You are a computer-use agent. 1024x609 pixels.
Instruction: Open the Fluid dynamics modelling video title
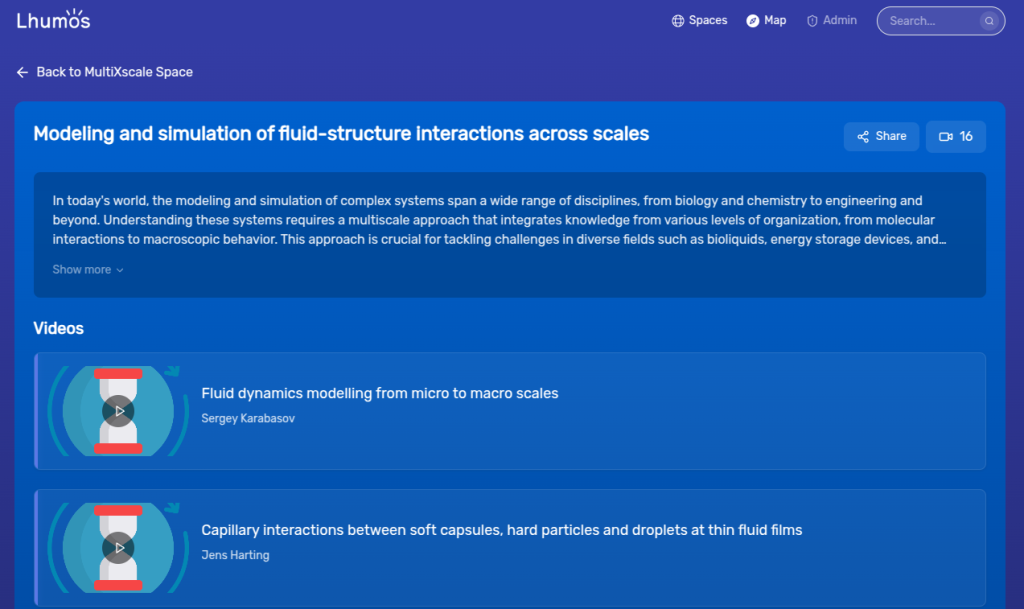point(379,393)
